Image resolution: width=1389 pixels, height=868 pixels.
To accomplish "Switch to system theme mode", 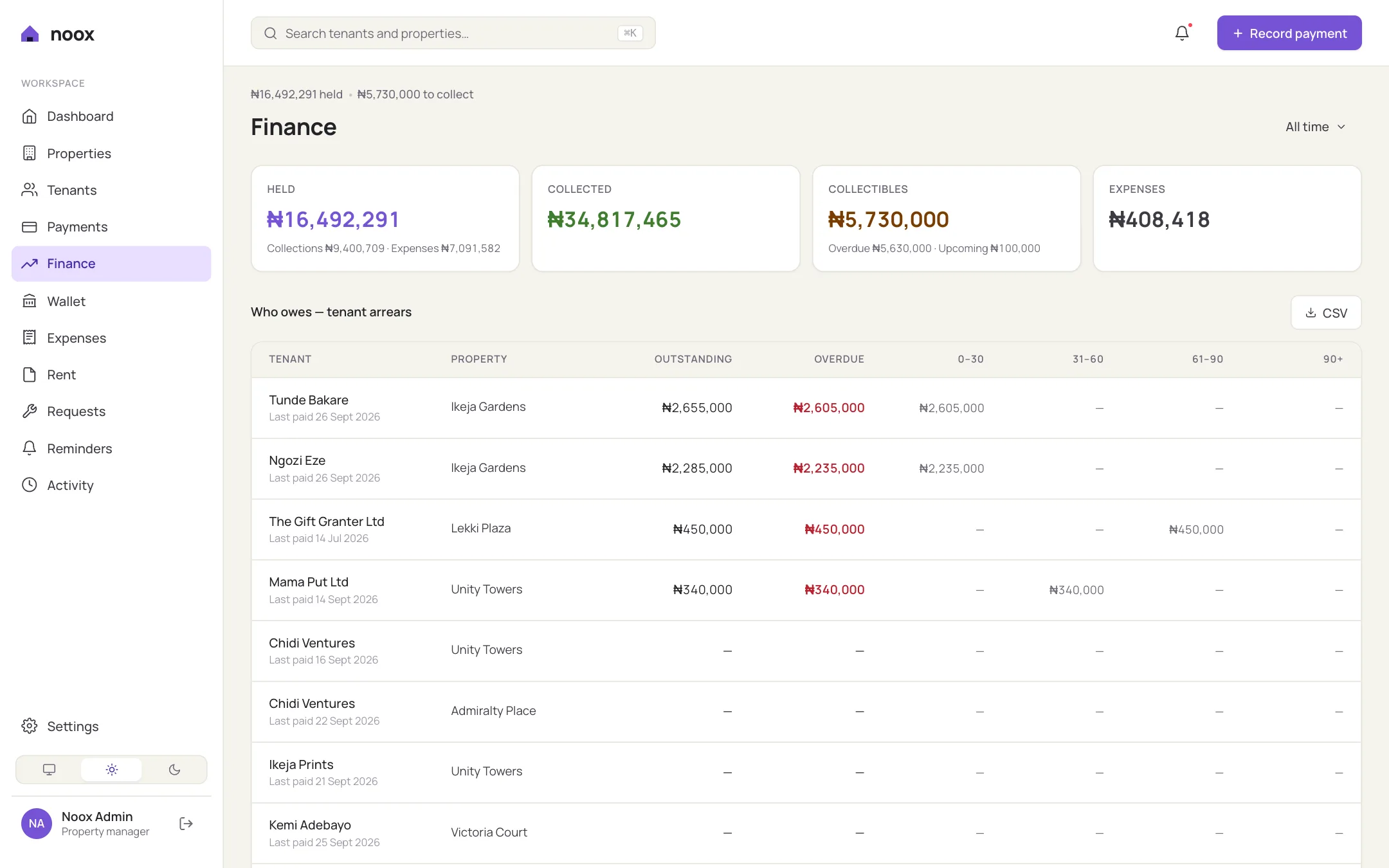I will (50, 770).
